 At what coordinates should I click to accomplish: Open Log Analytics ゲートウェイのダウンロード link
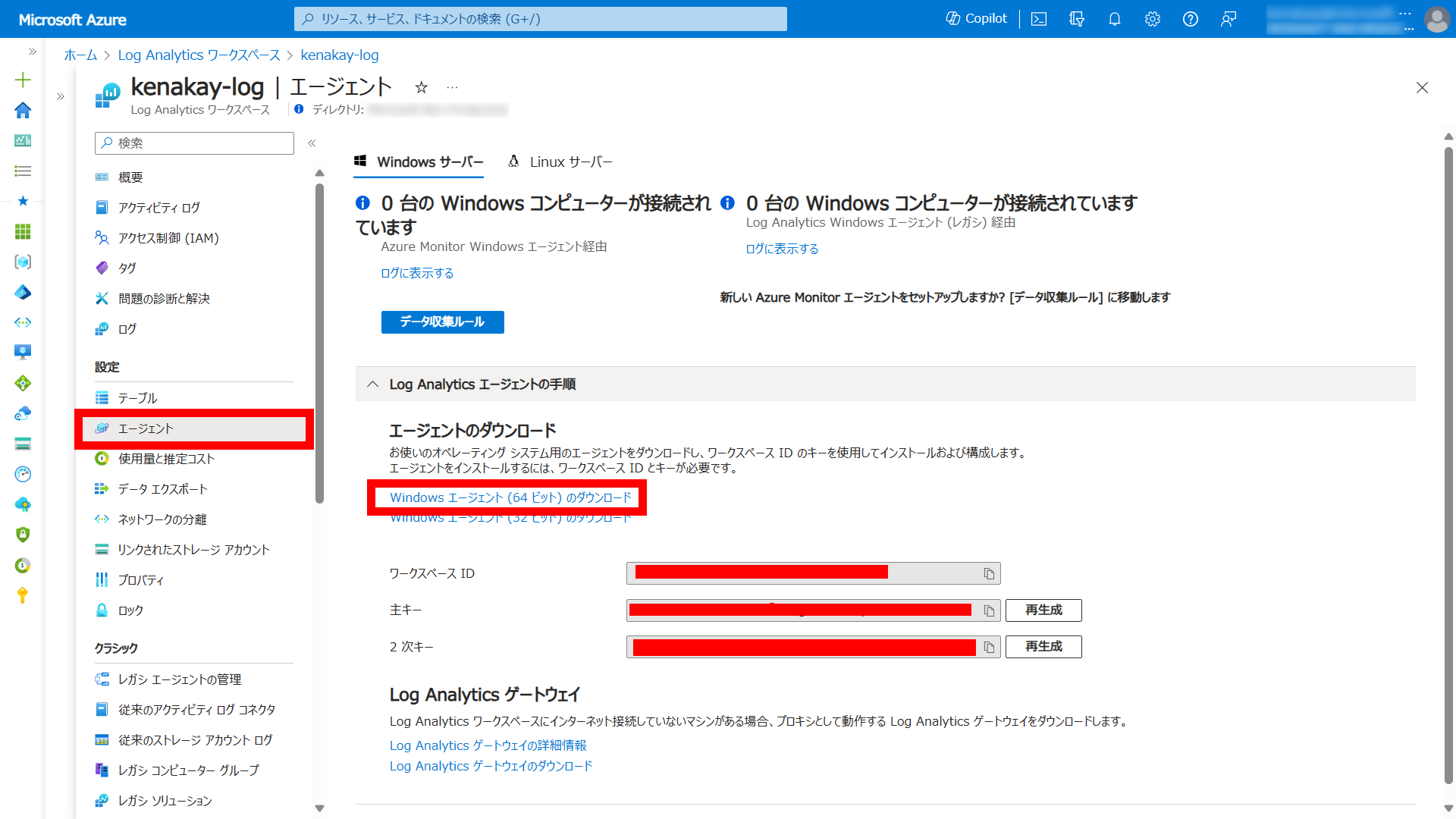coord(491,766)
